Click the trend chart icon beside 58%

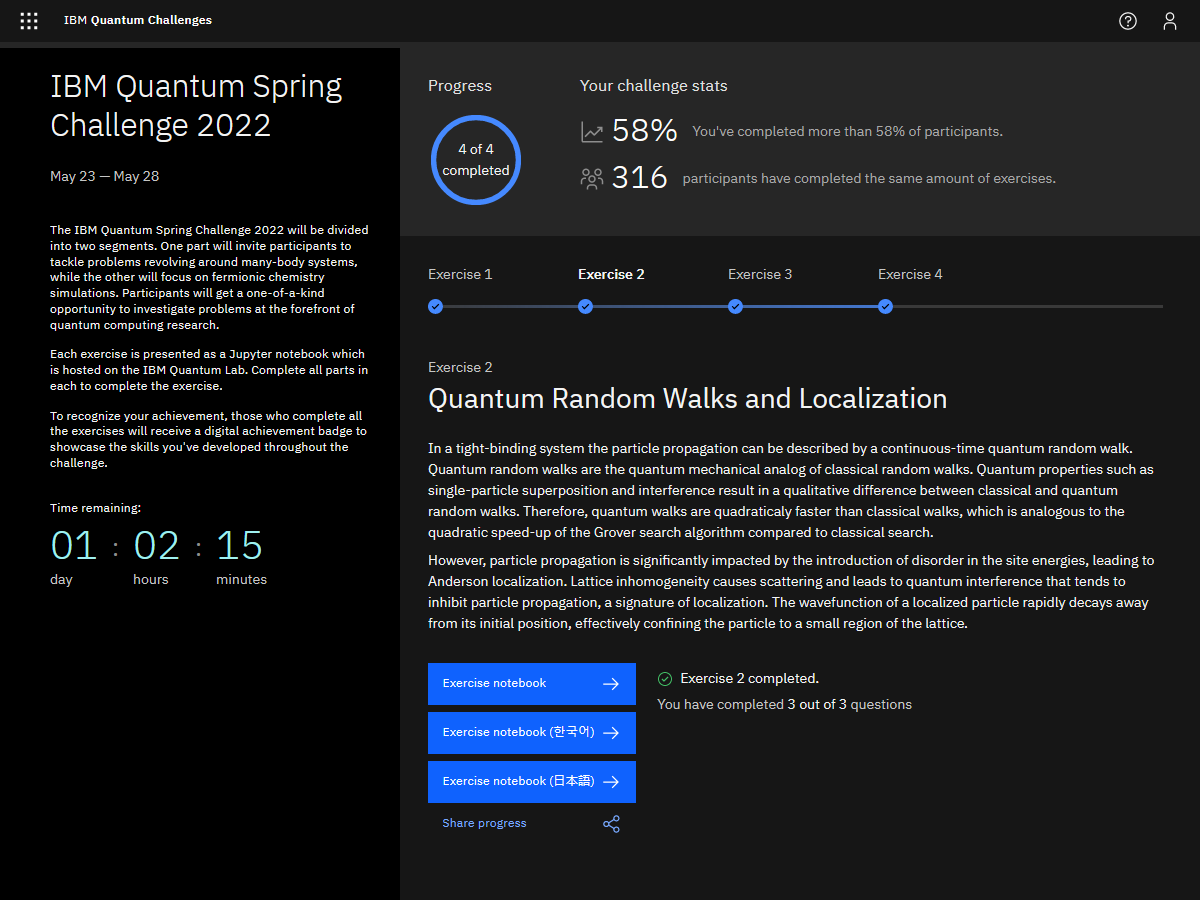click(592, 132)
